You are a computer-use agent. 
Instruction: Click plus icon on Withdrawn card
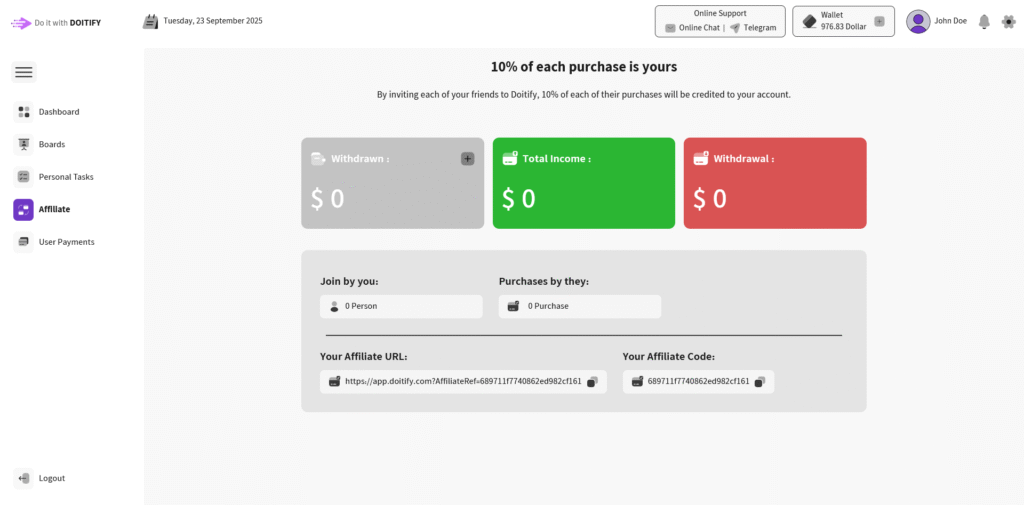pos(467,158)
